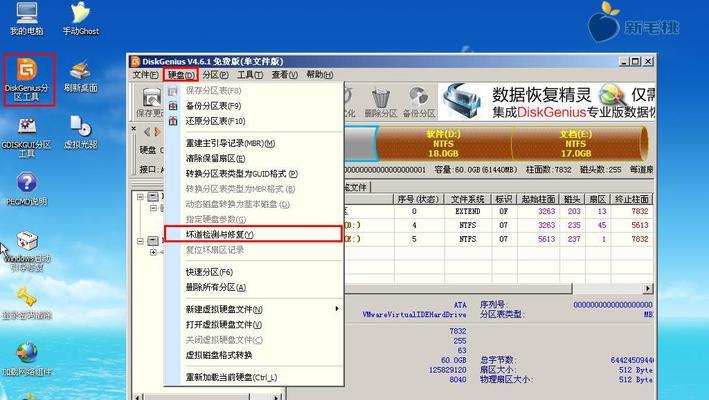Click the 磁头 value 203
Viewport: 709px width, 400px height.
click(x=574, y=212)
